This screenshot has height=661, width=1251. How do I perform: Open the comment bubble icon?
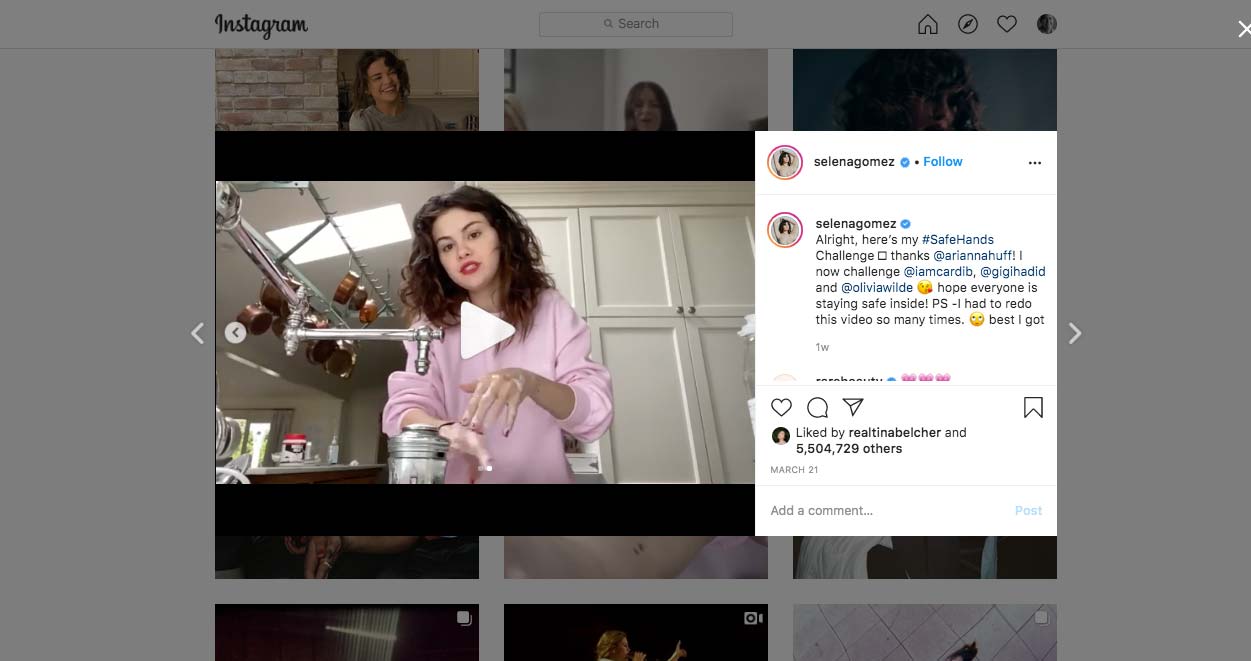coord(817,407)
